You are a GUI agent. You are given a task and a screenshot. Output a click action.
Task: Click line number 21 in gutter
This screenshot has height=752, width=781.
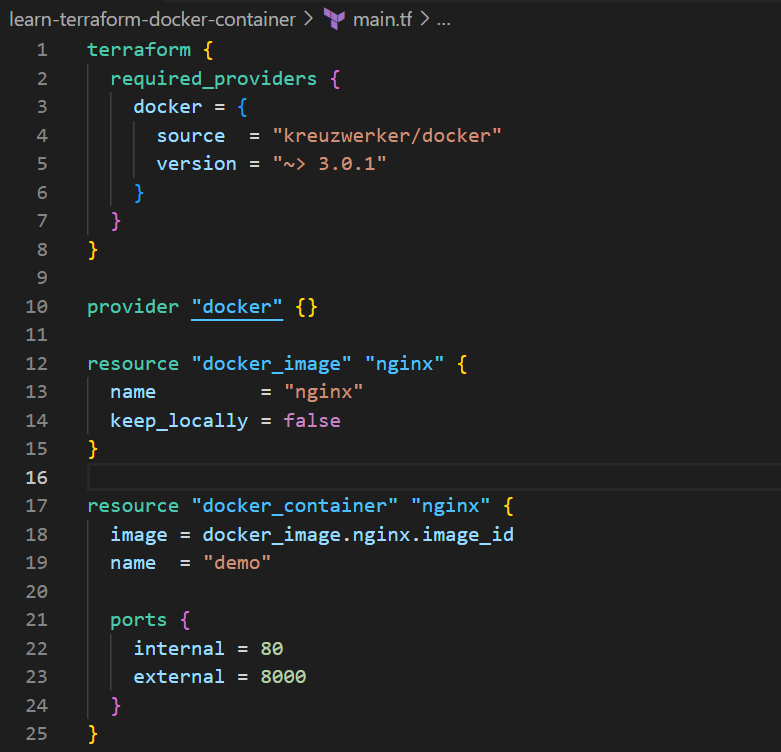point(37,621)
